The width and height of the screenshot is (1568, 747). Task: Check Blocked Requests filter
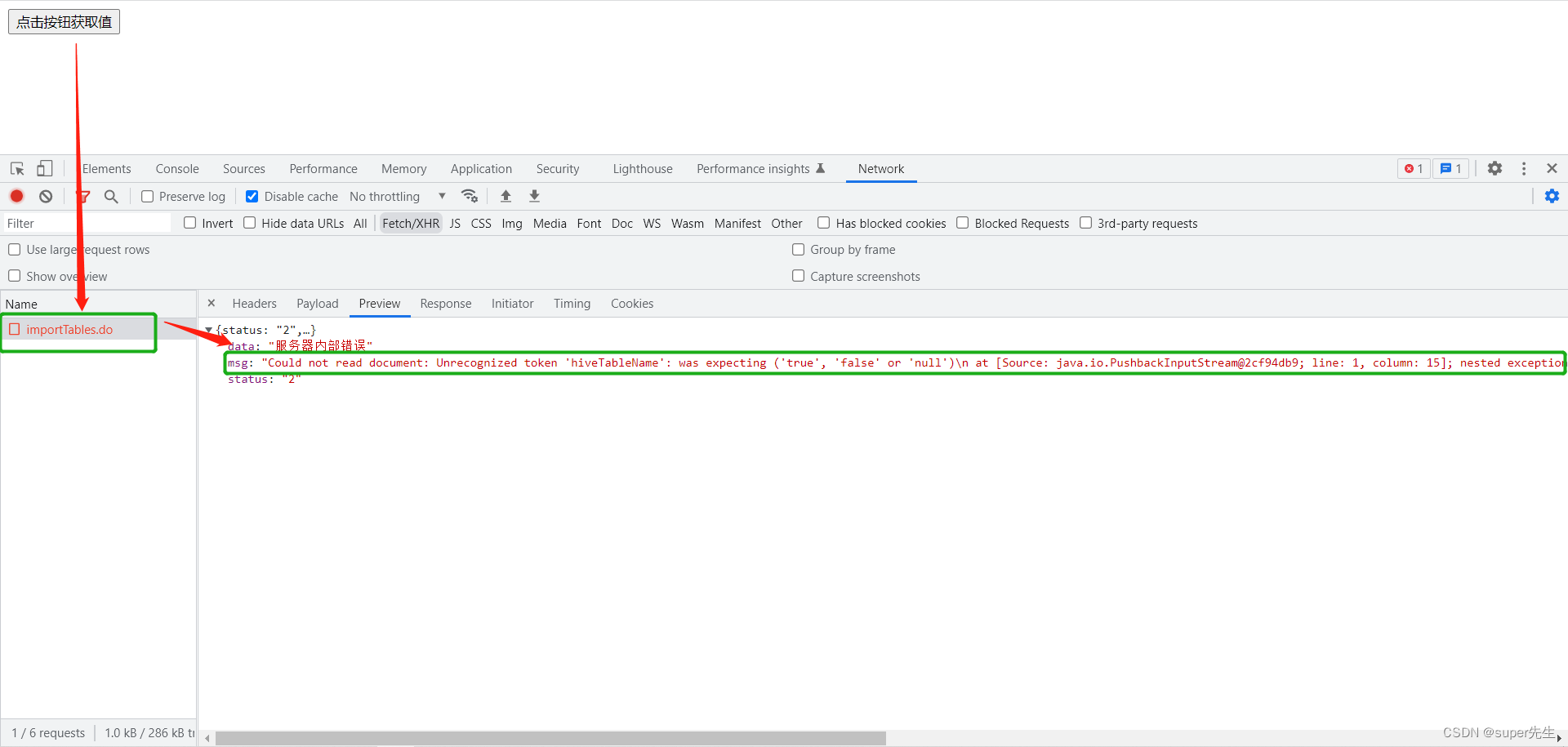click(x=962, y=223)
